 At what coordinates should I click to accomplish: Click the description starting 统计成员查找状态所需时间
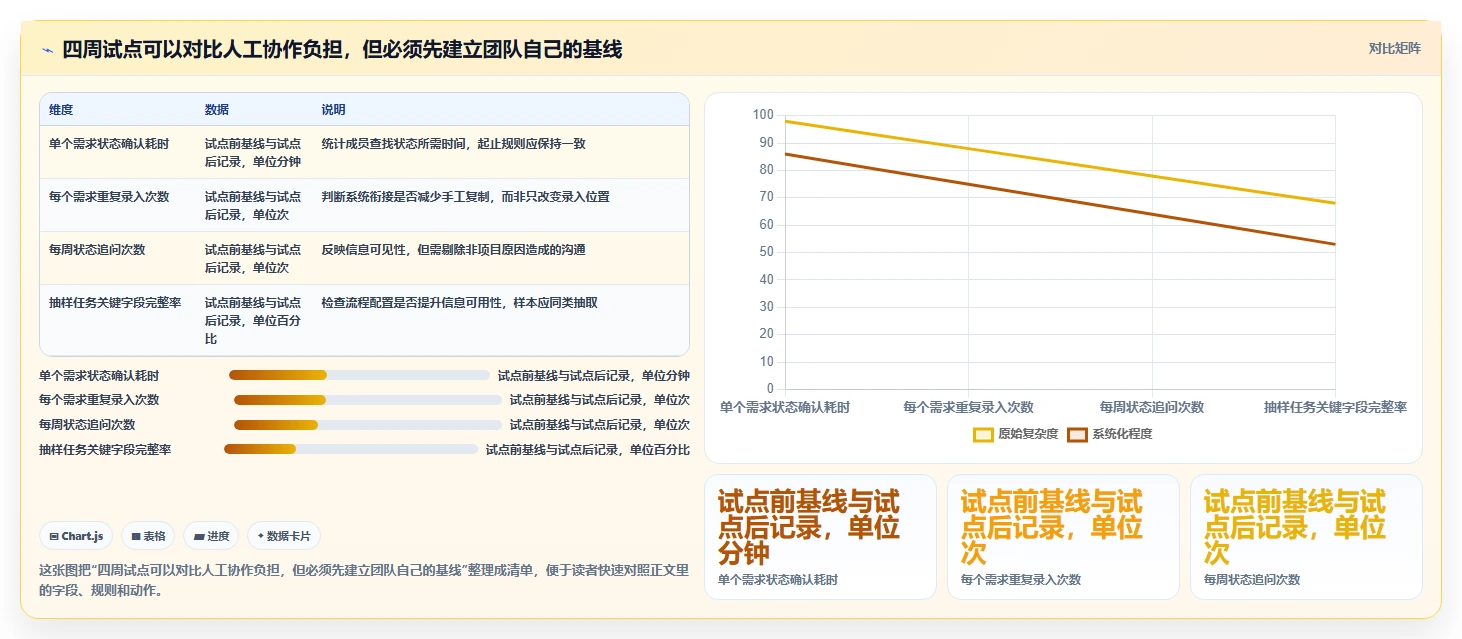453,144
